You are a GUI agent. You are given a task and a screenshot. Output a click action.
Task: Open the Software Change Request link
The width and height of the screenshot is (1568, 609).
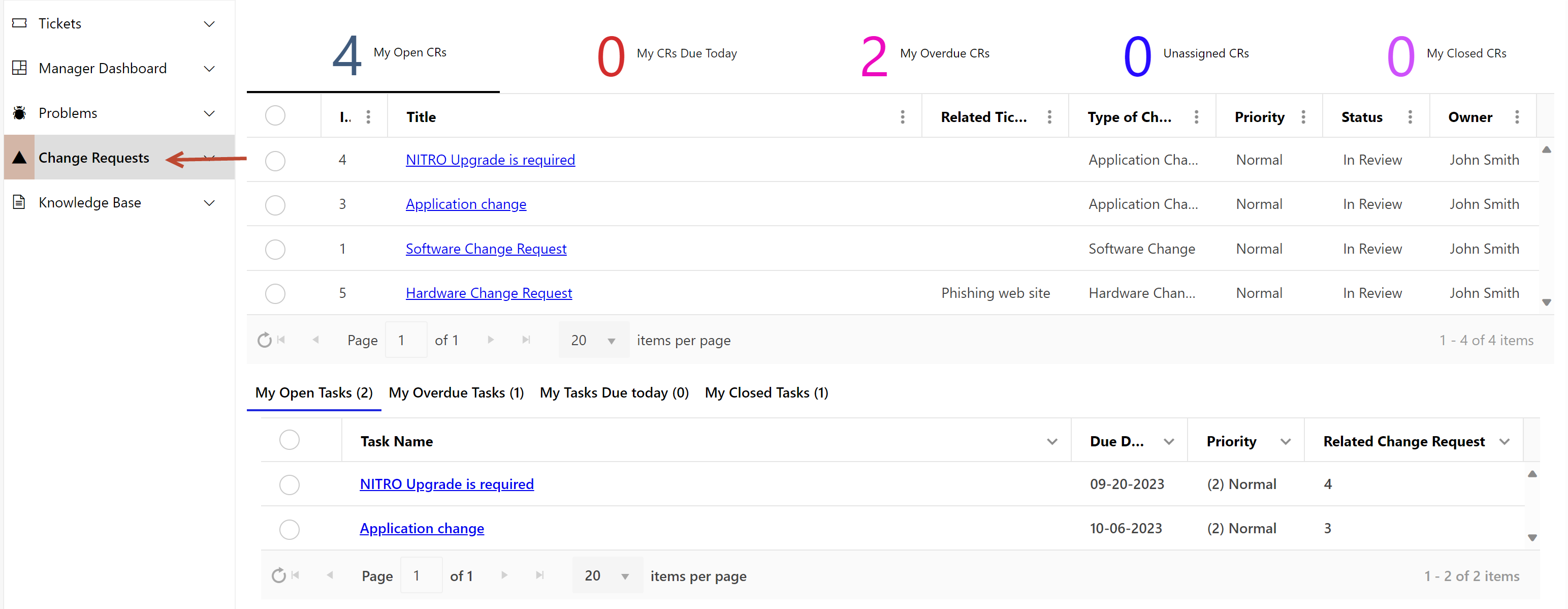point(486,249)
